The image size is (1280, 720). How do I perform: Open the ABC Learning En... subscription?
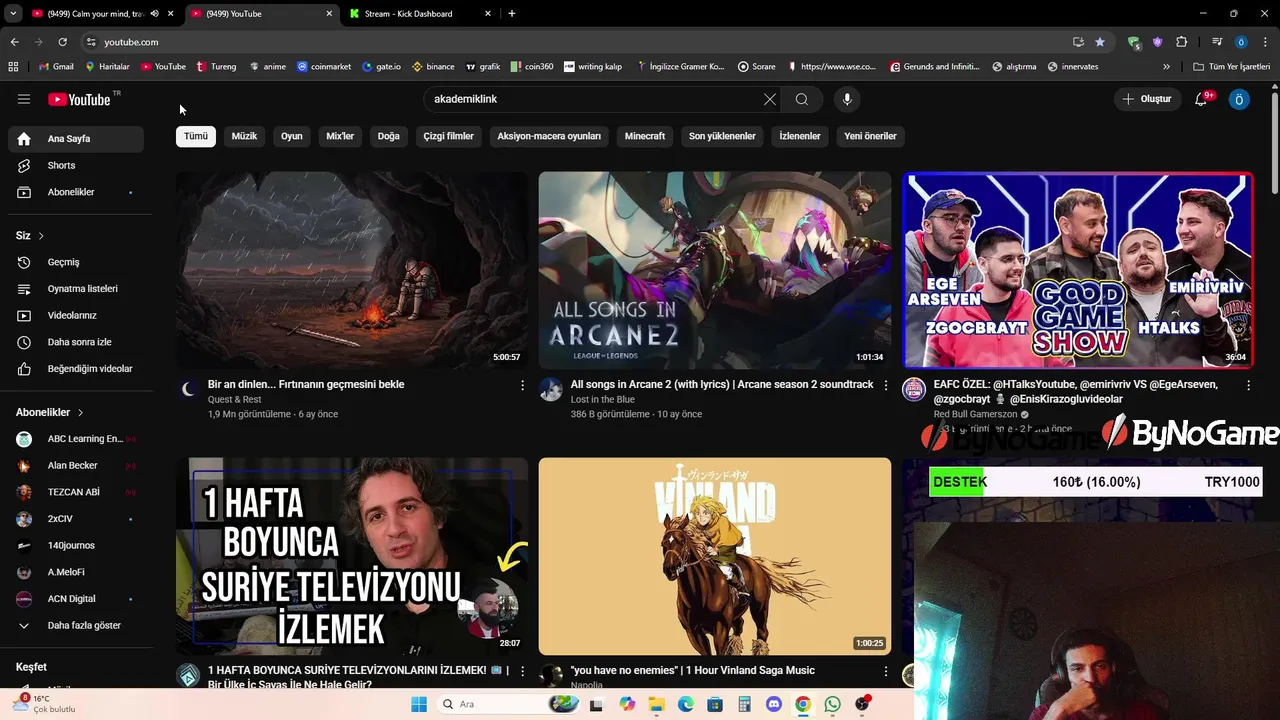click(x=76, y=439)
